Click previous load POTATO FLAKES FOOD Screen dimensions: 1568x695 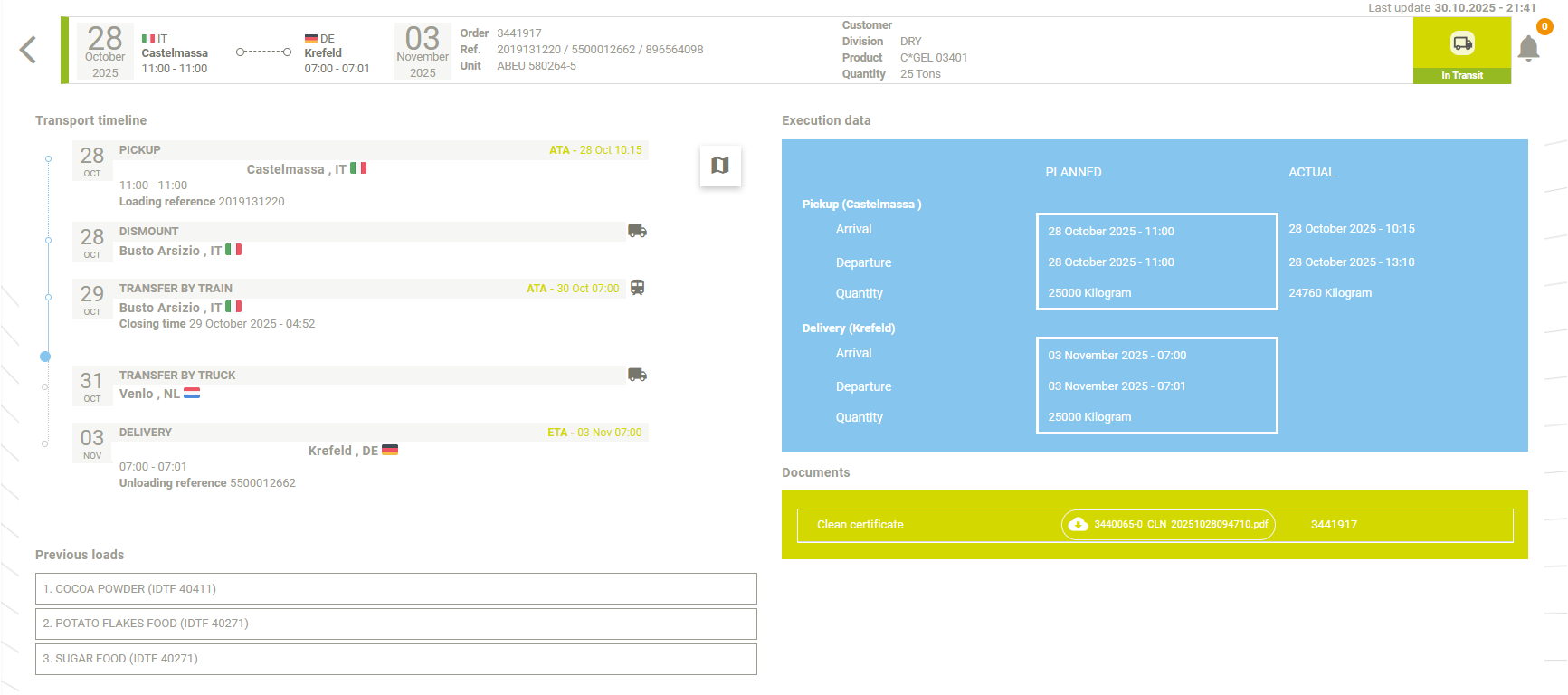tap(395, 624)
